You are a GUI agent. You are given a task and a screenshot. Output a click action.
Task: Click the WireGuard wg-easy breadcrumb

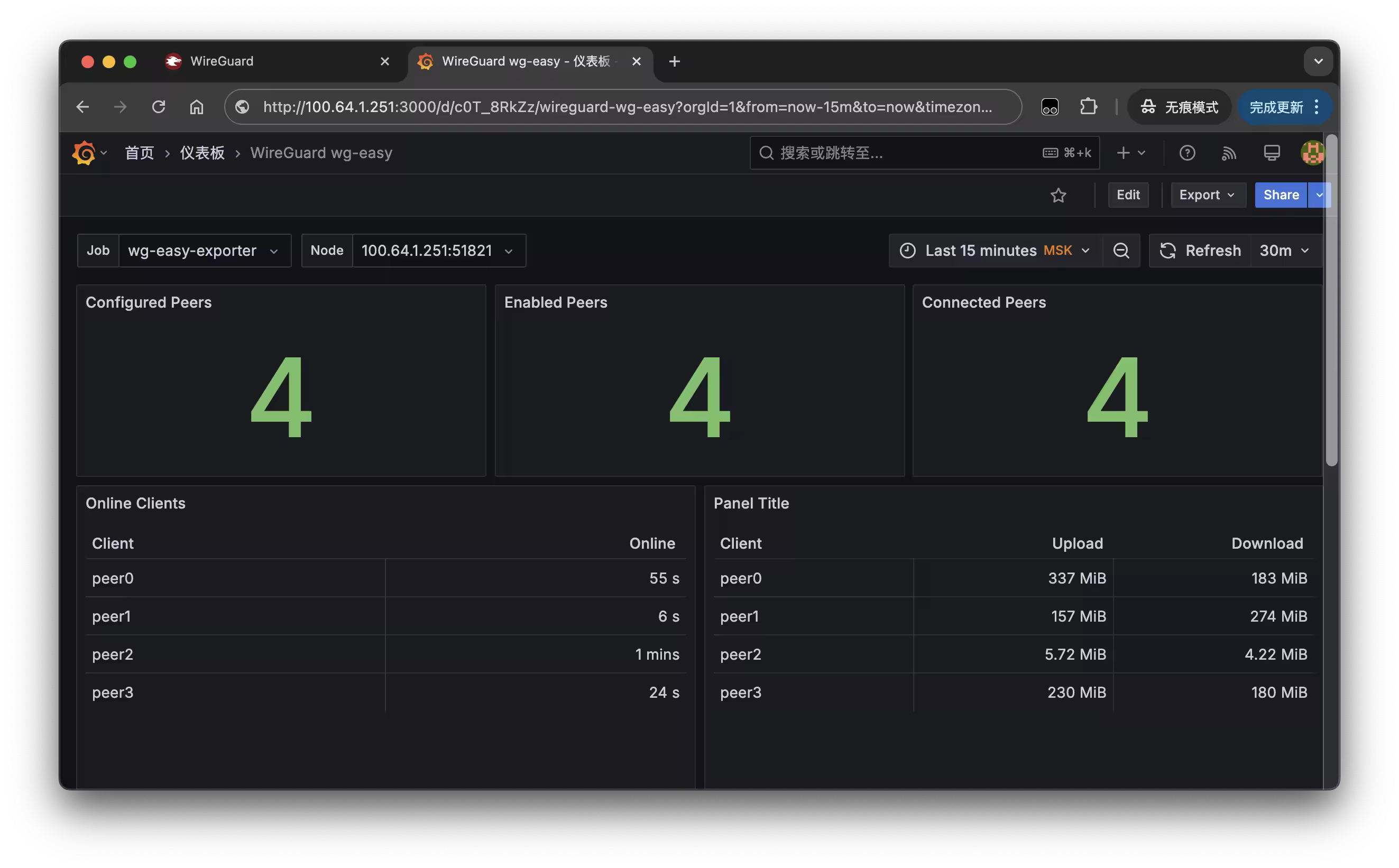click(x=321, y=153)
